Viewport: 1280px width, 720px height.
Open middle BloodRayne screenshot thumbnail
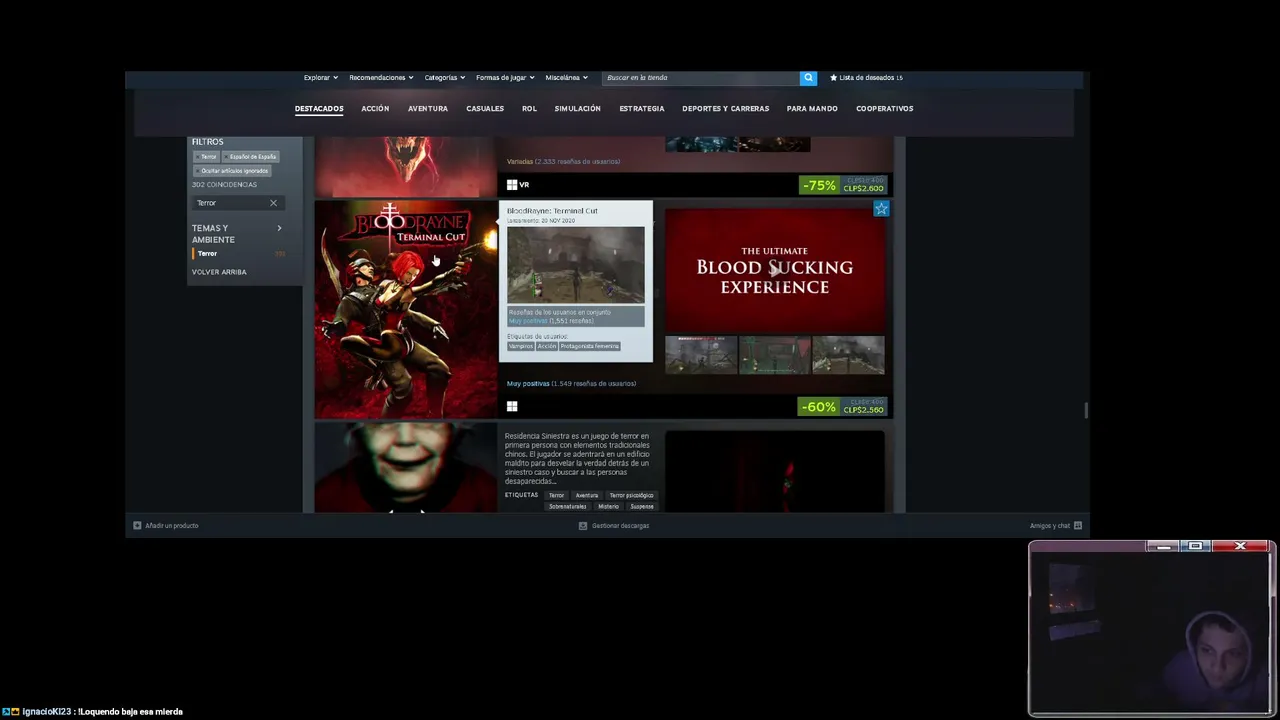[x=775, y=354]
